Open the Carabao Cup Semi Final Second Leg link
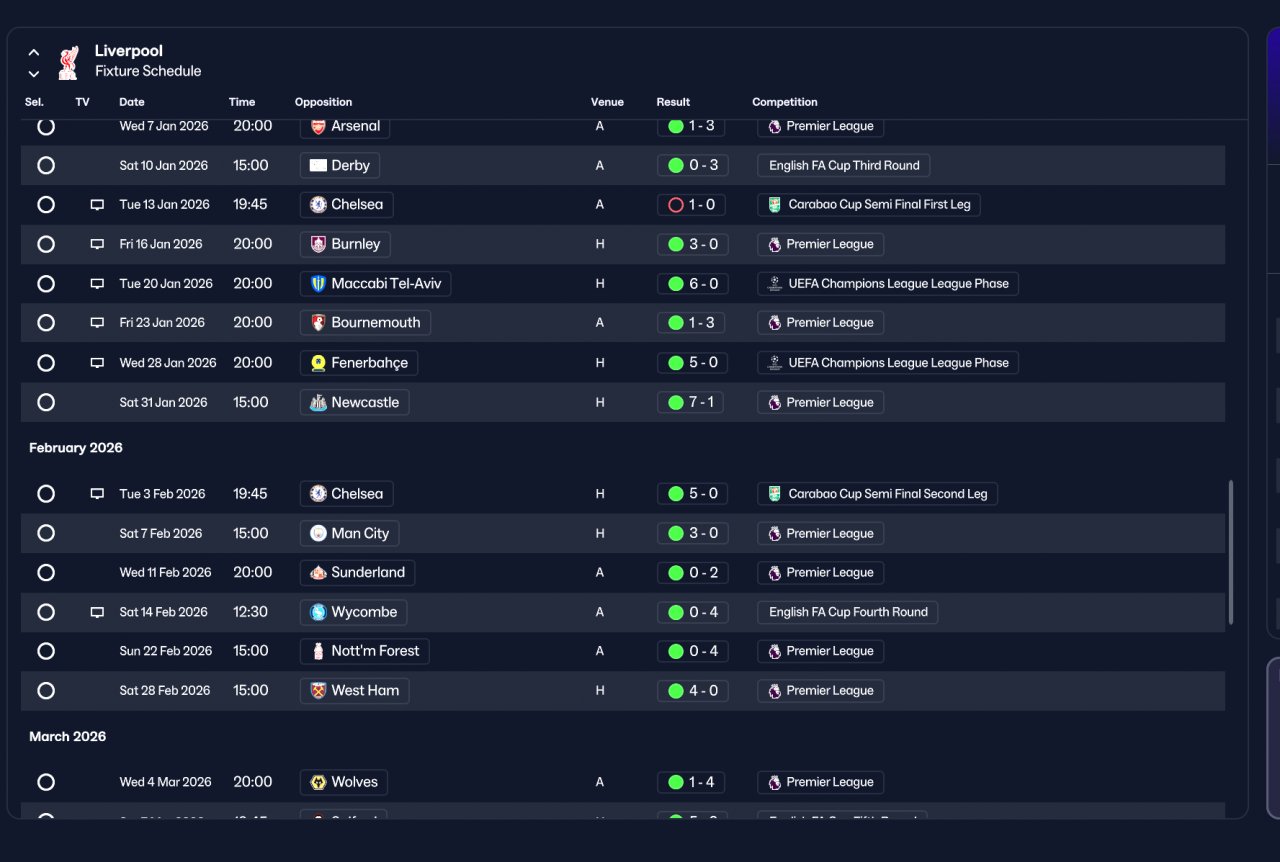The width and height of the screenshot is (1280, 862). (878, 494)
